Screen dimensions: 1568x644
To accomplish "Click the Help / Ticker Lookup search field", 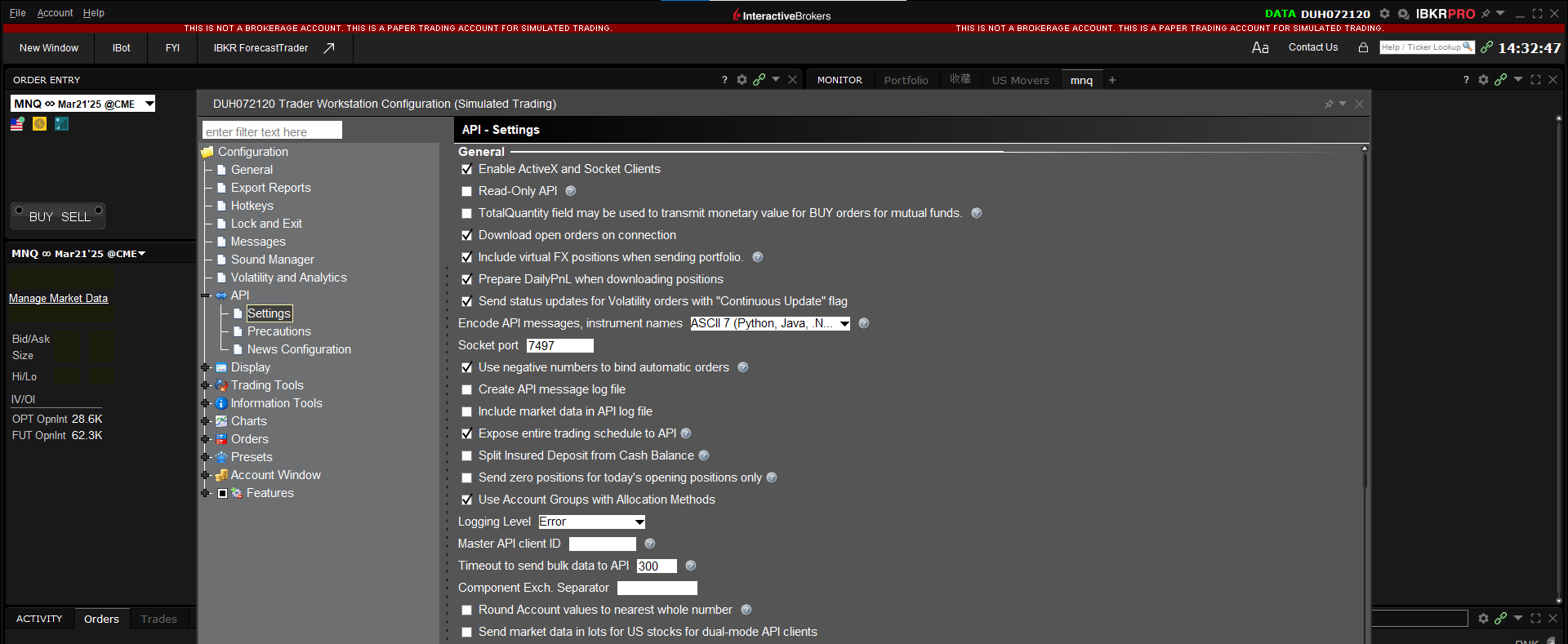I will pyautogui.click(x=1427, y=47).
